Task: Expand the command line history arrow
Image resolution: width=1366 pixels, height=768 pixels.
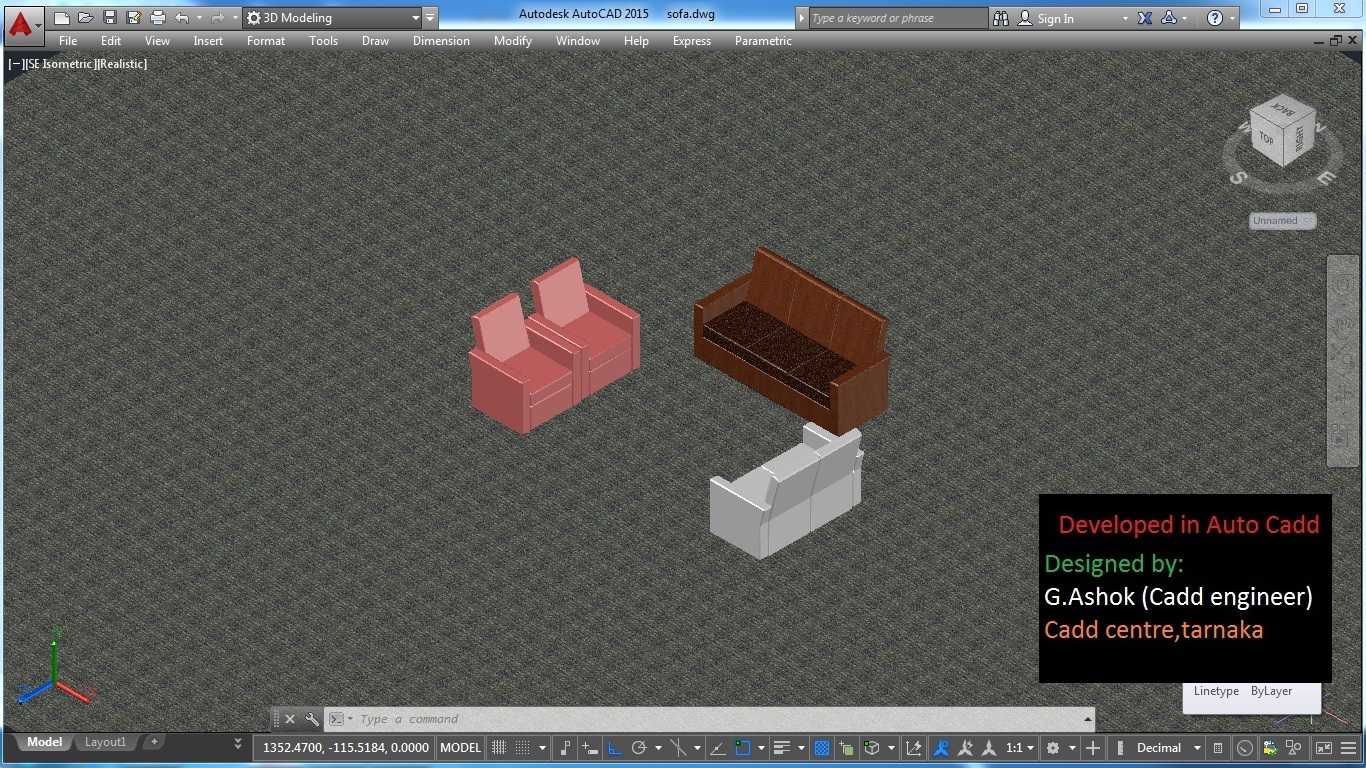Action: (x=1088, y=719)
